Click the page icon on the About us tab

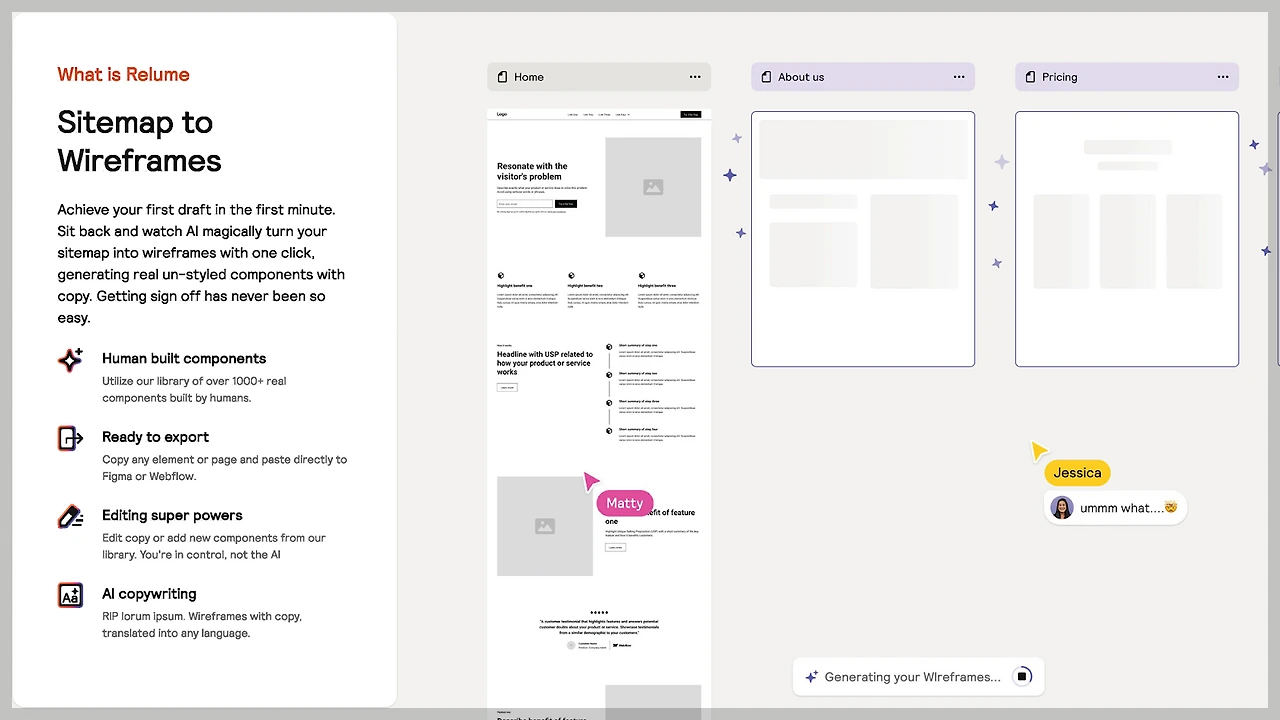pos(767,77)
